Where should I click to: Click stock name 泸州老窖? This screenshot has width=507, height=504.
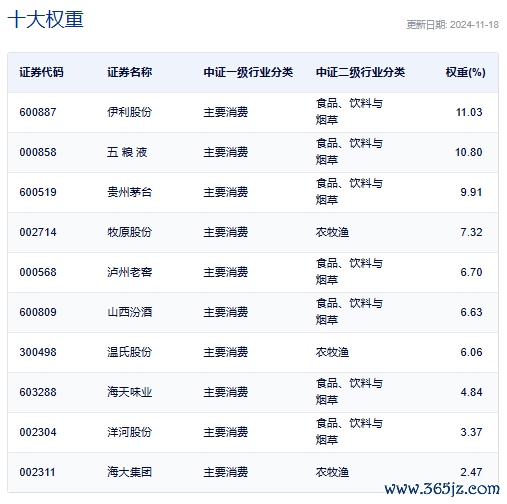129,272
